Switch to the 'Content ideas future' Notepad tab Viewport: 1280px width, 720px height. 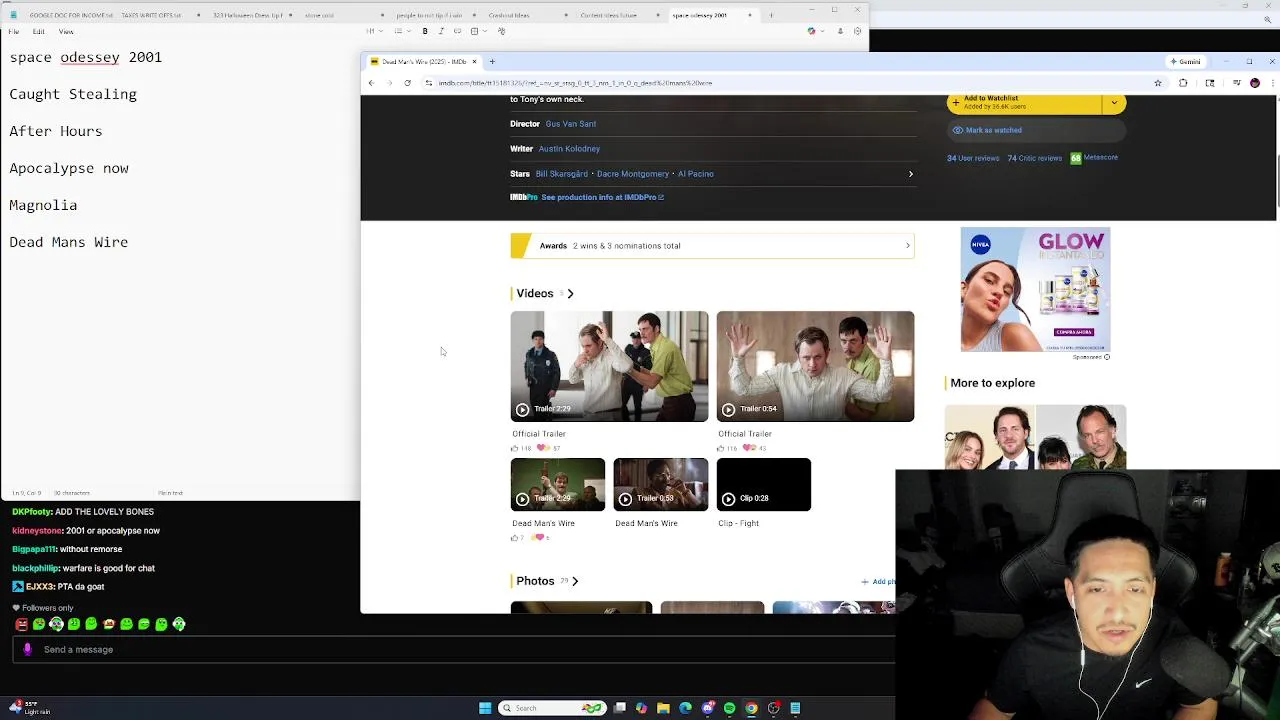[608, 15]
